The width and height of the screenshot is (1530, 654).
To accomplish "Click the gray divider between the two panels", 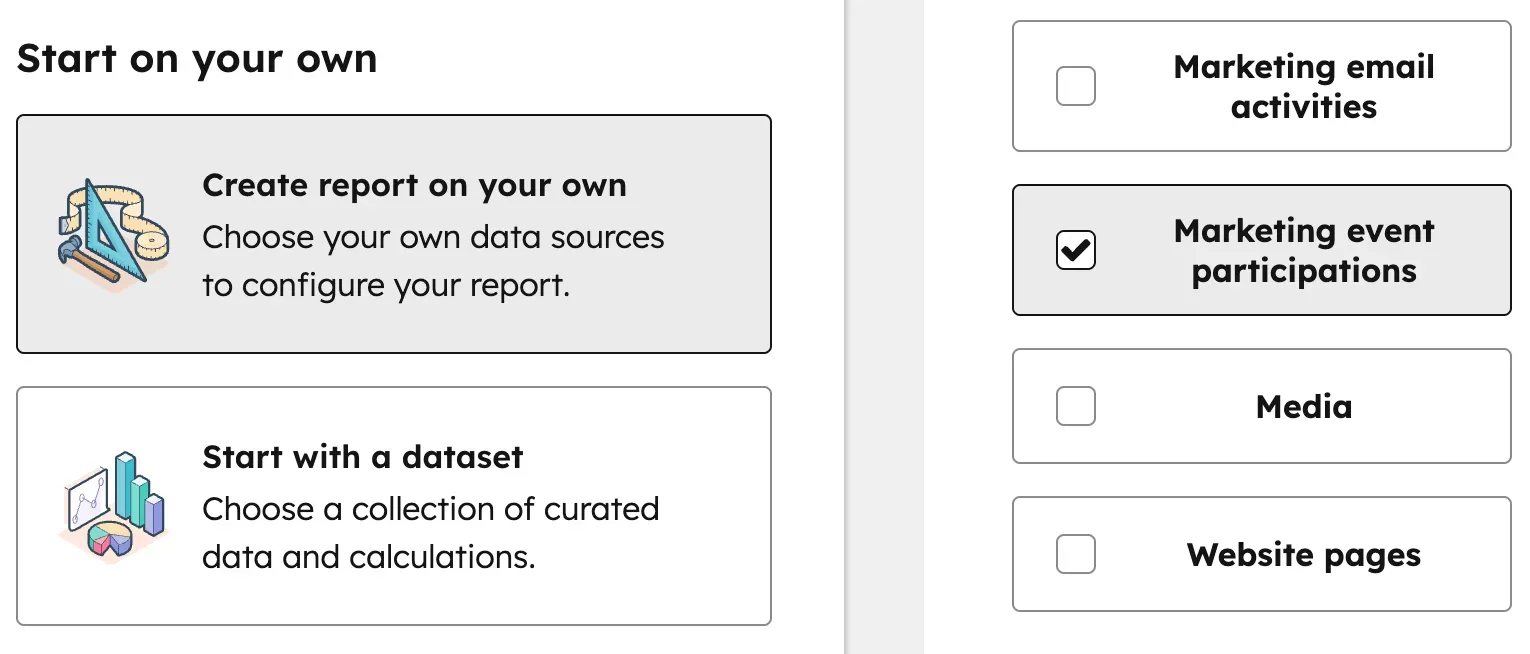I will (884, 327).
